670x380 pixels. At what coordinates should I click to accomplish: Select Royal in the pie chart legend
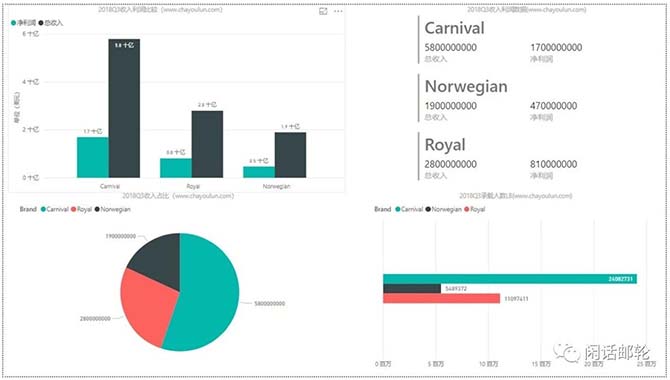pos(82,209)
